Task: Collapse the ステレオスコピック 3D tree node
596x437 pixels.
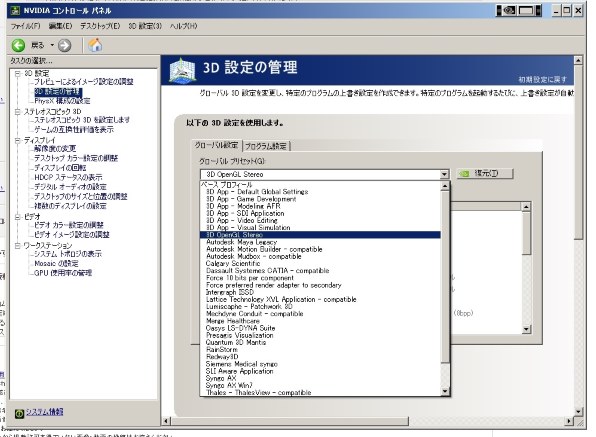Action: (17, 112)
